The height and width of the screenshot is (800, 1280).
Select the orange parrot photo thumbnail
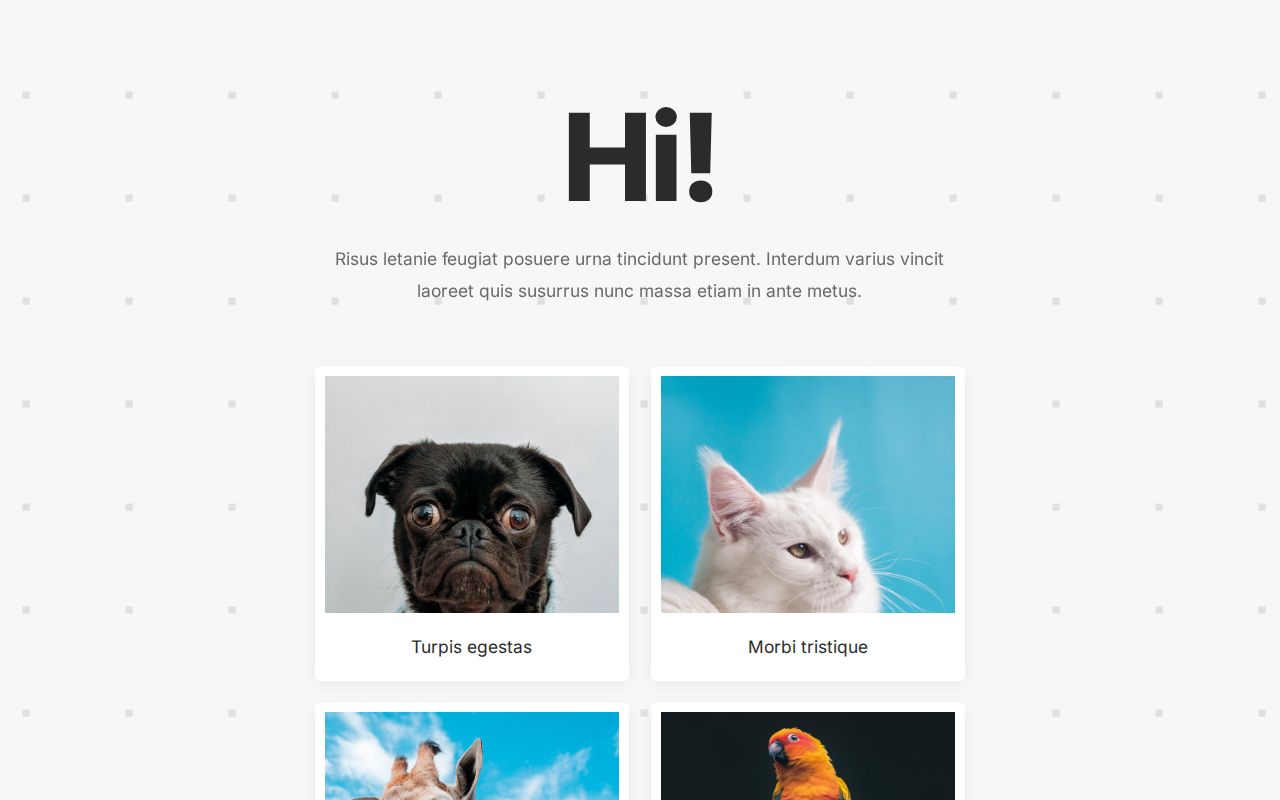(x=808, y=756)
